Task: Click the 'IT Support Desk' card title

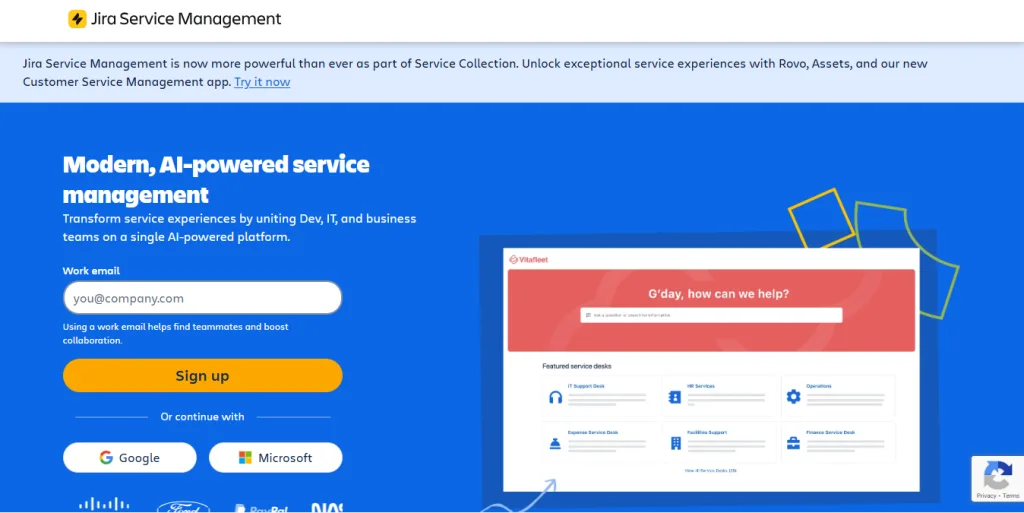Action: point(586,386)
